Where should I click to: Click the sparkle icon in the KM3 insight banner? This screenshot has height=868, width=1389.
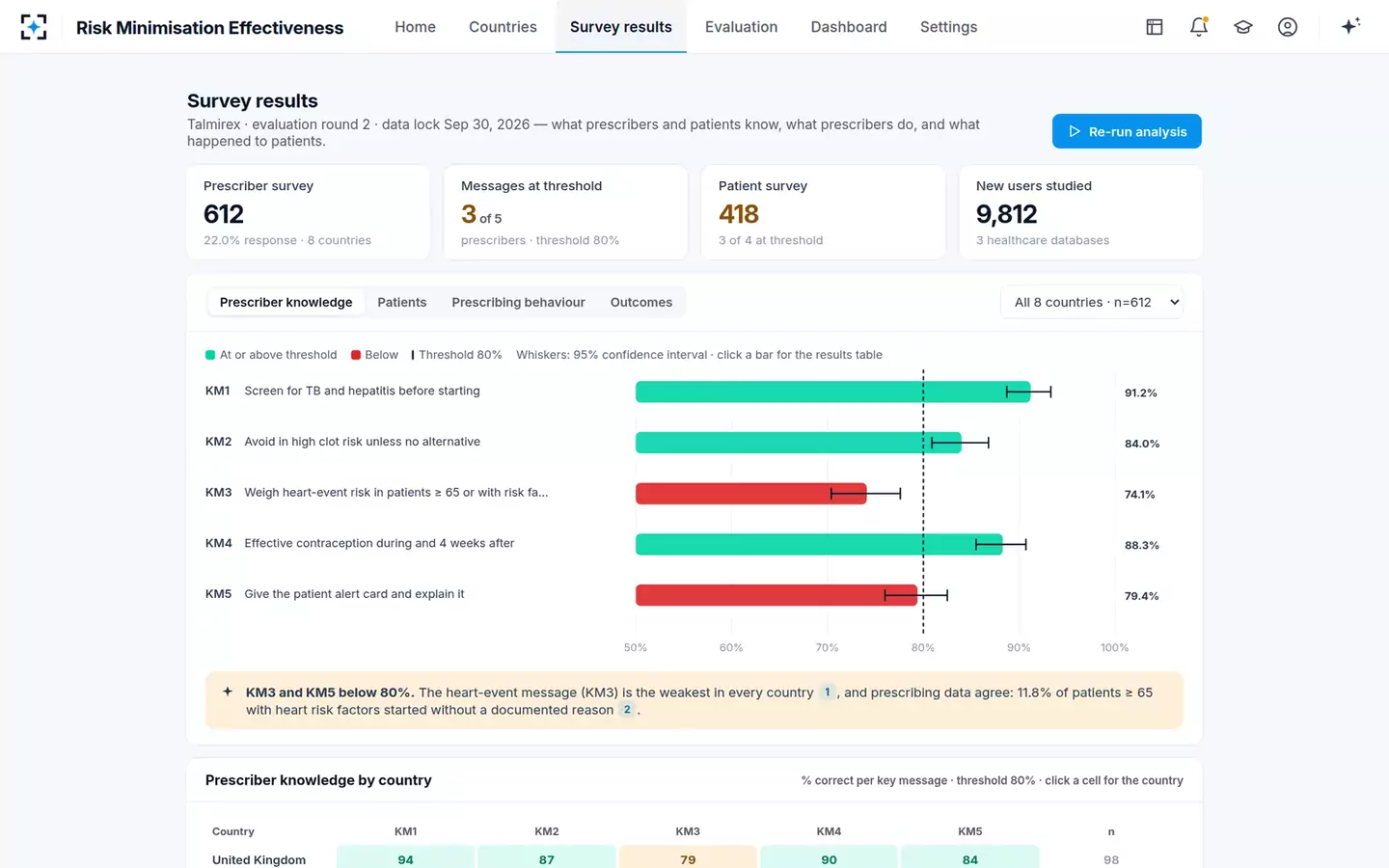pos(228,692)
